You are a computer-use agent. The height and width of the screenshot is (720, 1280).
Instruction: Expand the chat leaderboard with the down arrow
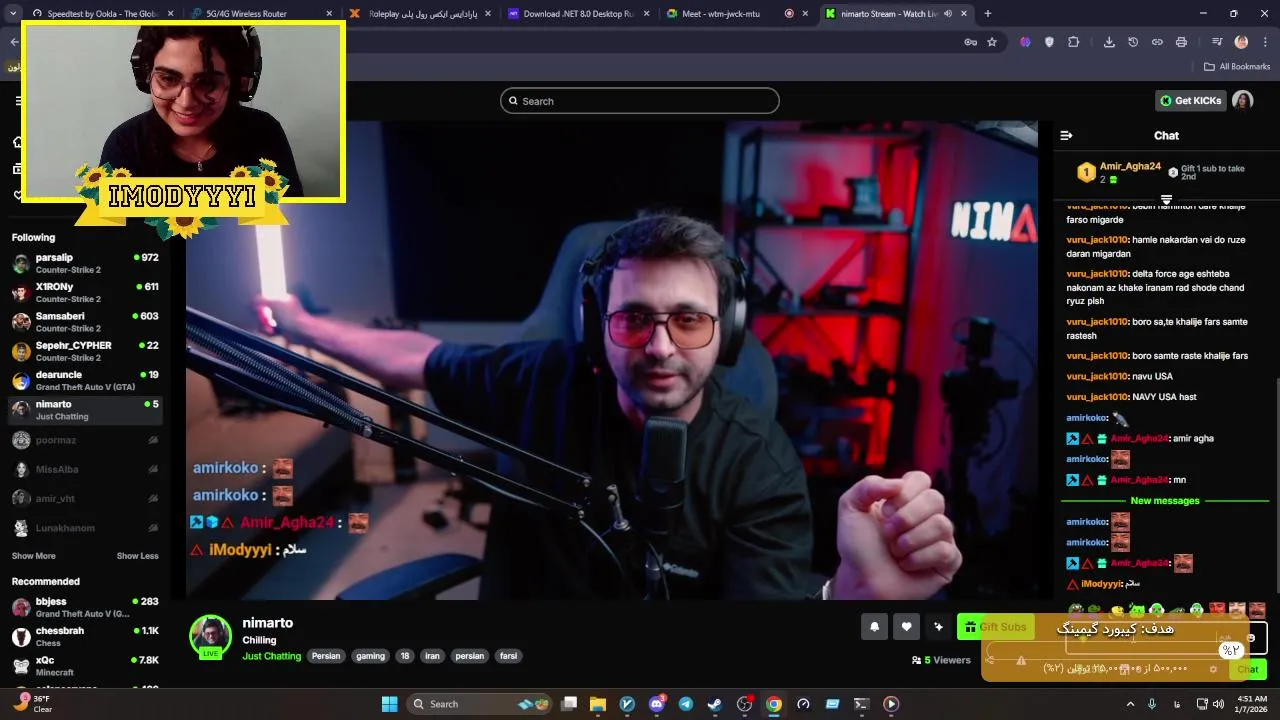coord(1166,200)
